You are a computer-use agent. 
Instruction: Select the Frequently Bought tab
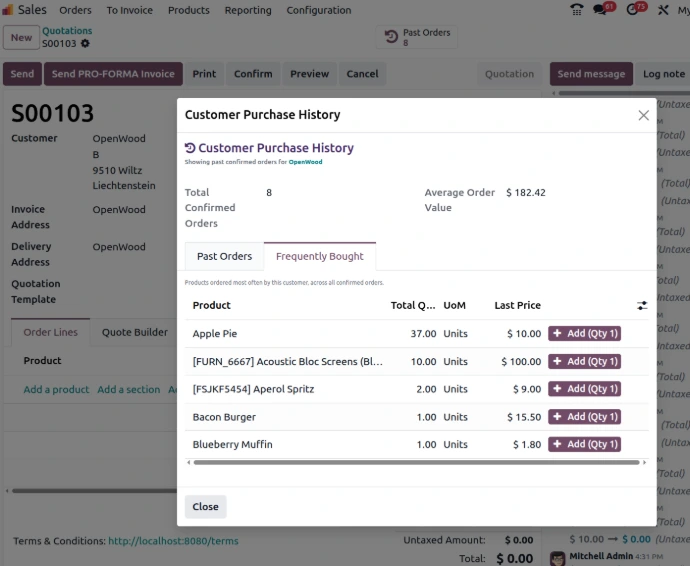(x=319, y=257)
